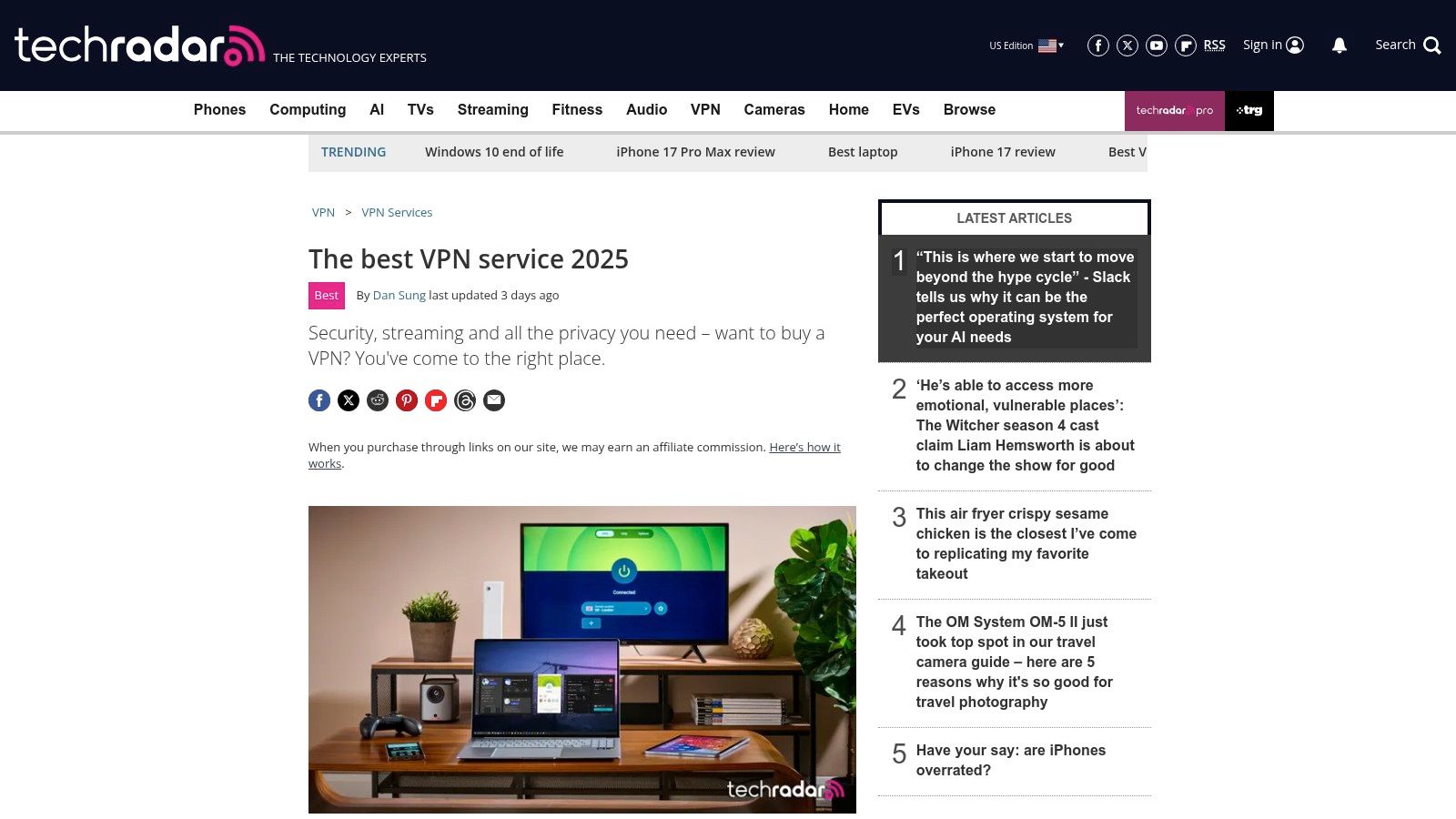This screenshot has height=819, width=1456.
Task: Click the VPN Services breadcrumb link
Action: pyautogui.click(x=397, y=212)
